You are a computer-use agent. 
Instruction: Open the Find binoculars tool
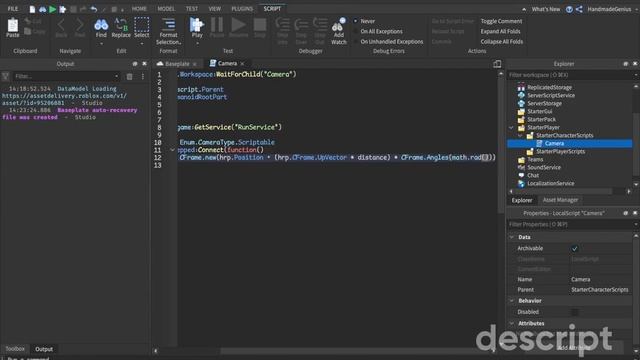[101, 25]
